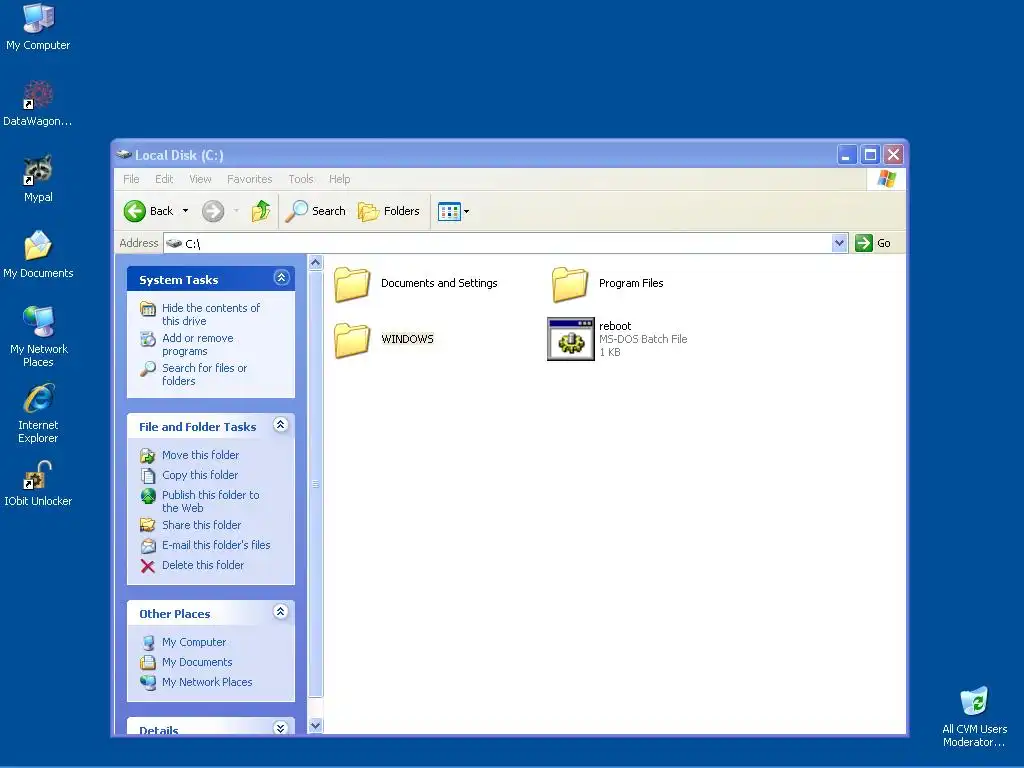Launch the DataWagon desktop shortcut
The width and height of the screenshot is (1024, 768).
coord(38,103)
